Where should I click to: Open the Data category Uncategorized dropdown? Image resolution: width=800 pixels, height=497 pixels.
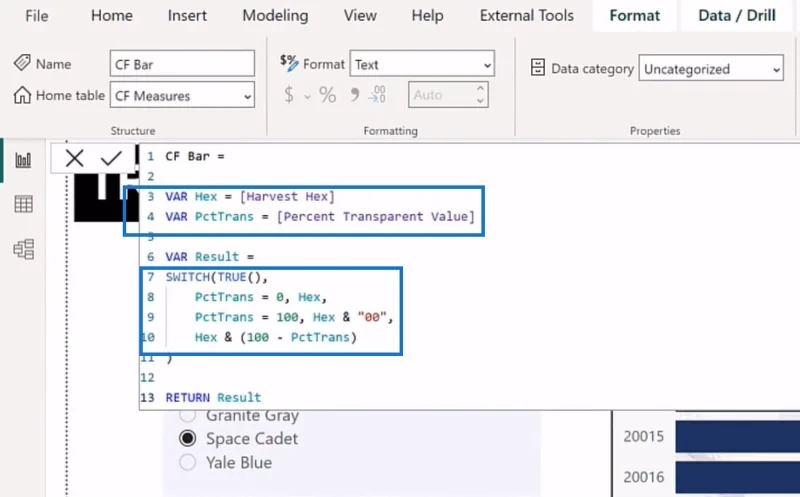[x=711, y=68]
